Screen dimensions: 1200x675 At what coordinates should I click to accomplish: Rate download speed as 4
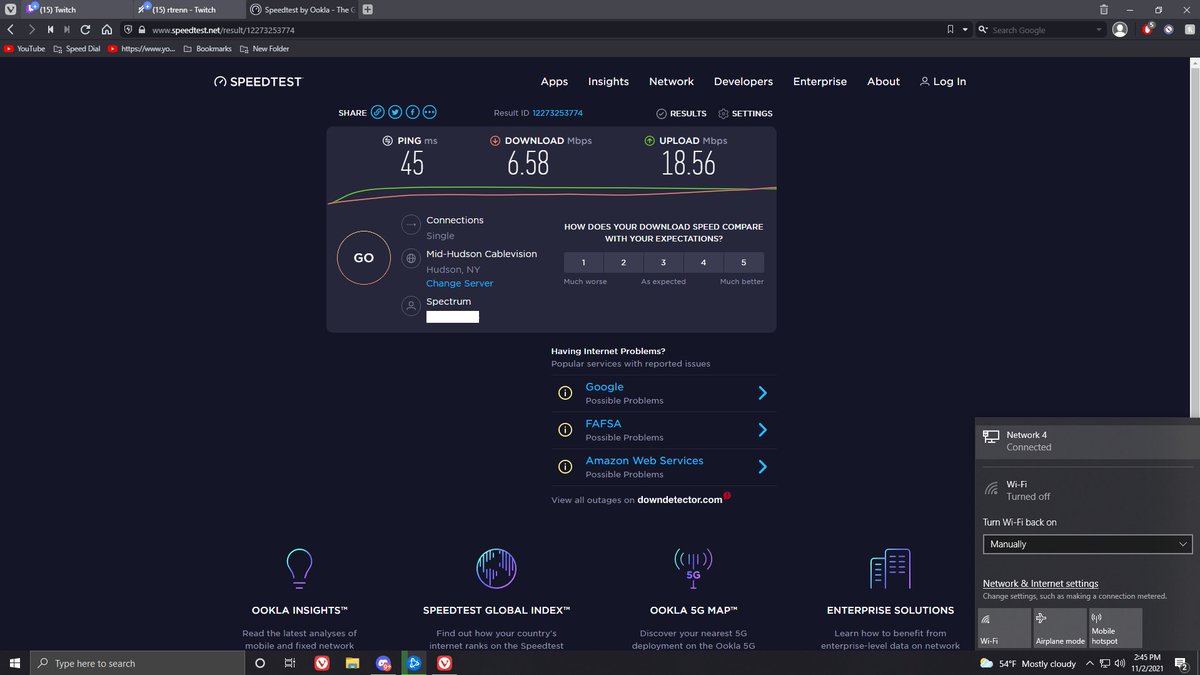click(x=704, y=262)
